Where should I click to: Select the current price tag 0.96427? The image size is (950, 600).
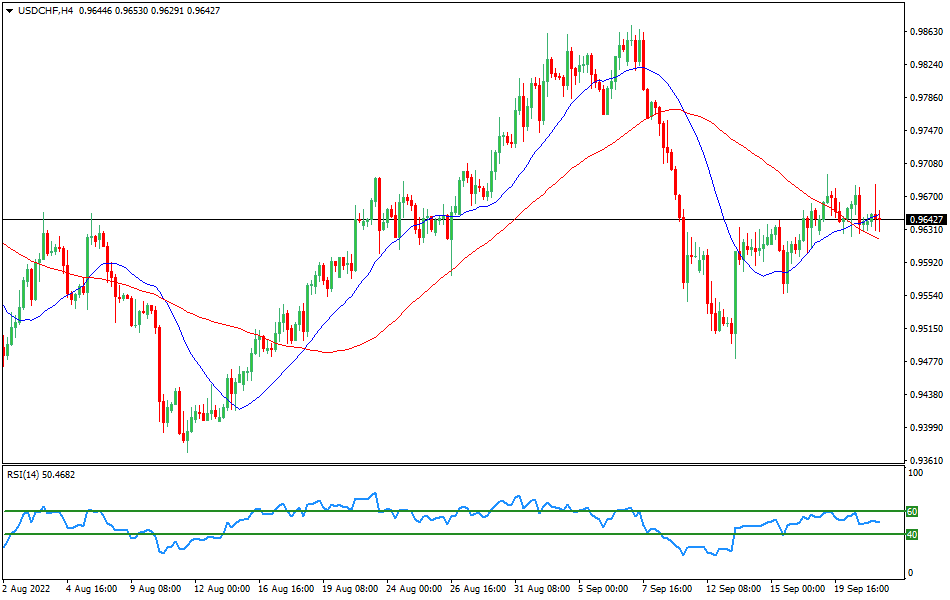tap(924, 219)
